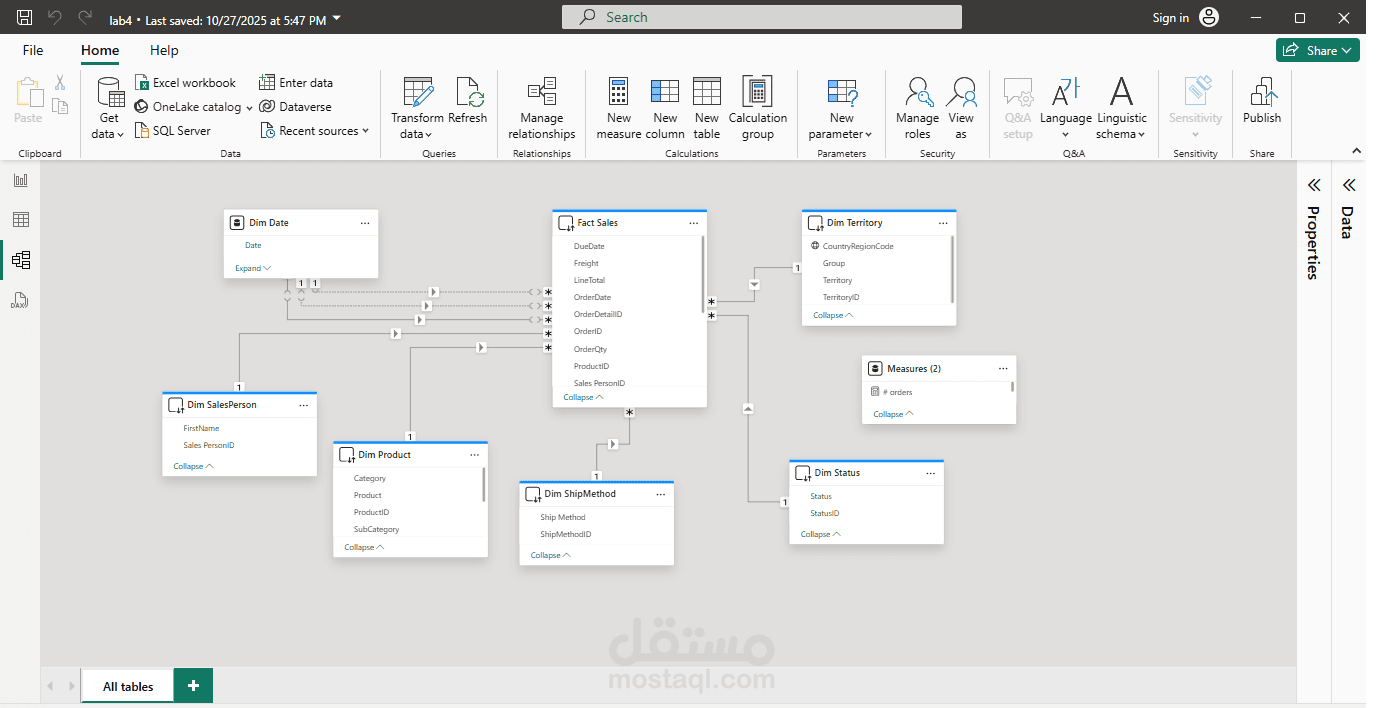The width and height of the screenshot is (1385, 708).
Task: Collapse the Dim Product table
Action: click(x=364, y=547)
